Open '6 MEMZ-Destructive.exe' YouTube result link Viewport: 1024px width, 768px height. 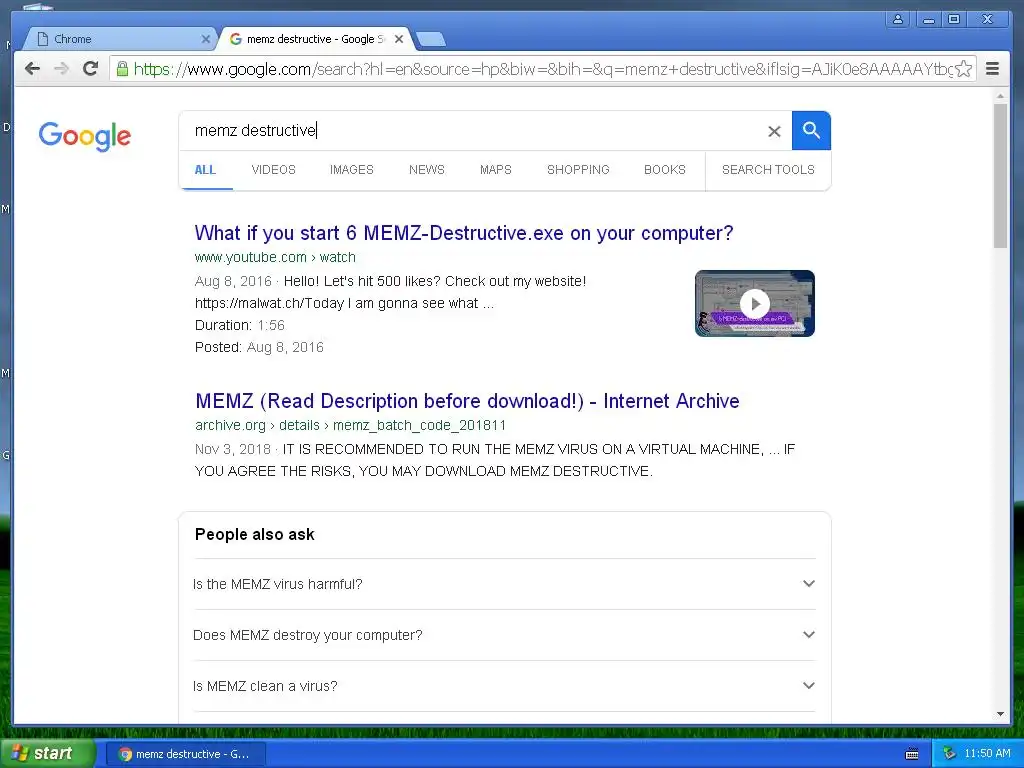click(464, 233)
